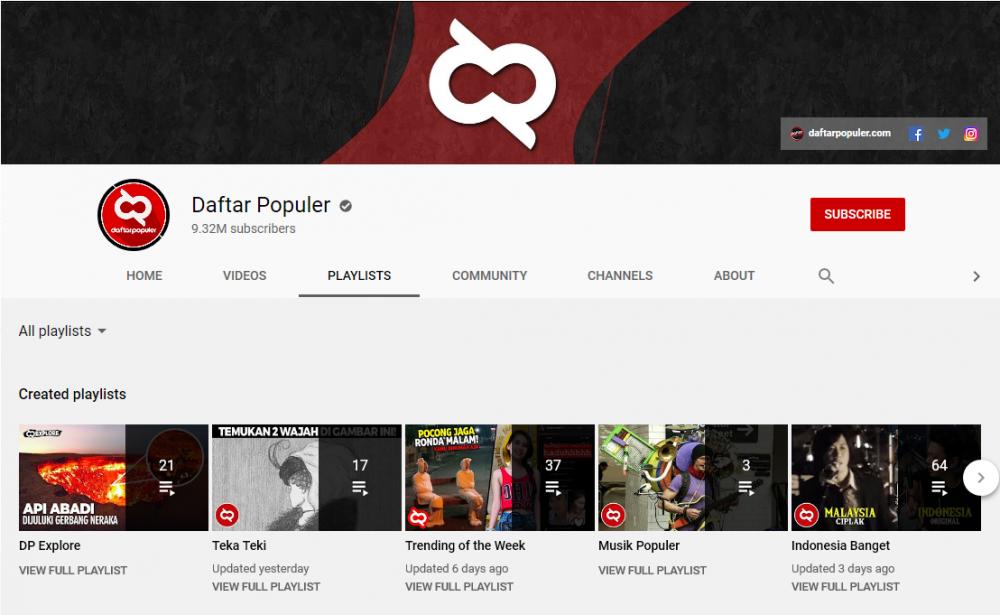
Task: Open the Indonesia Banget playlist thumbnail
Action: click(886, 477)
